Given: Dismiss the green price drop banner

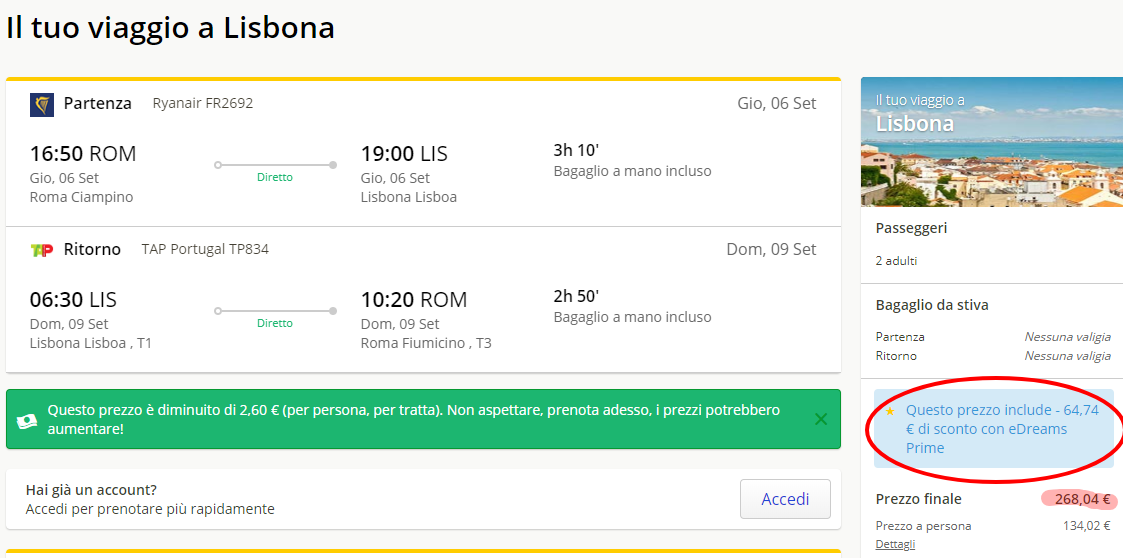Looking at the screenshot, I should pos(821,419).
